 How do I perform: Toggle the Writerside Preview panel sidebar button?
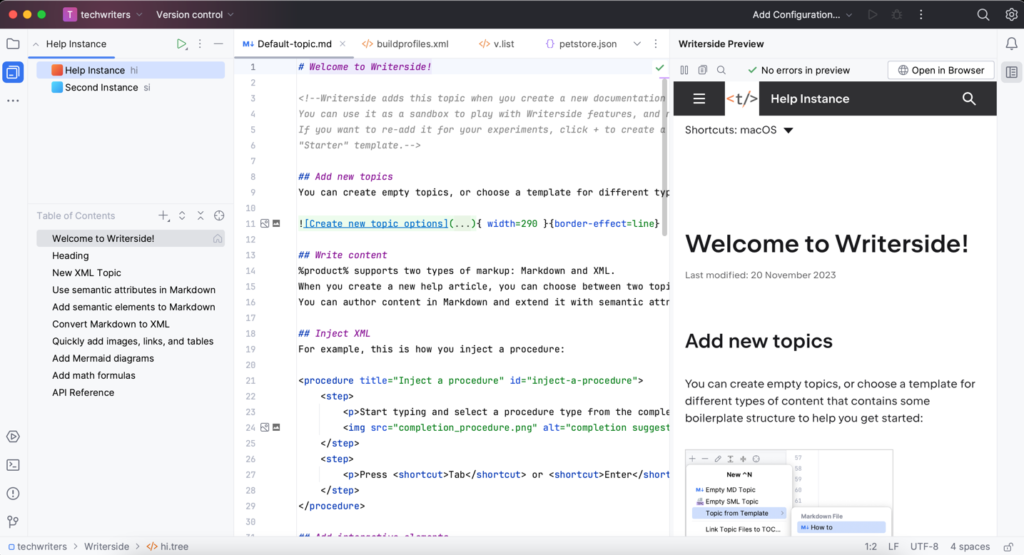pos(1011,72)
